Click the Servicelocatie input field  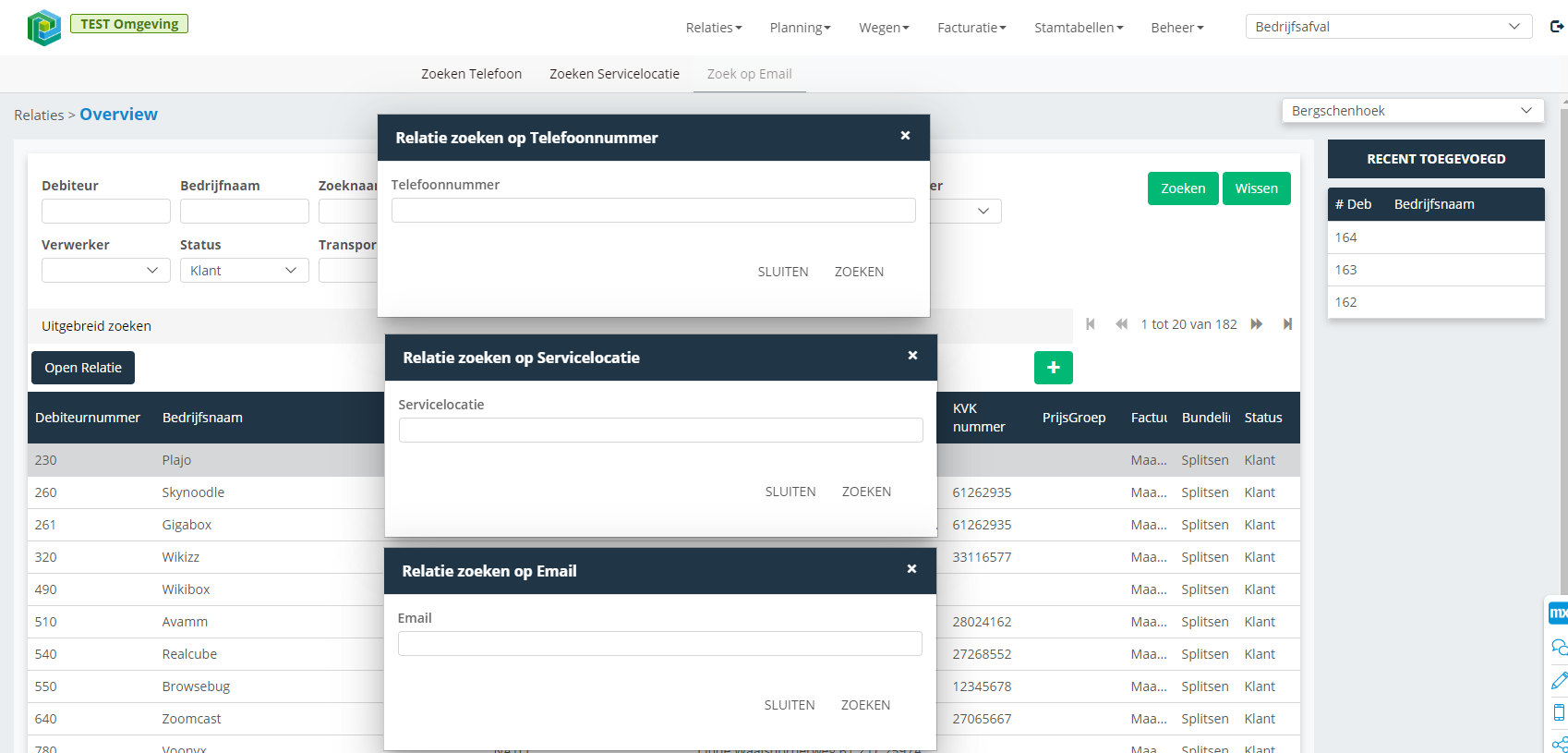pos(661,431)
